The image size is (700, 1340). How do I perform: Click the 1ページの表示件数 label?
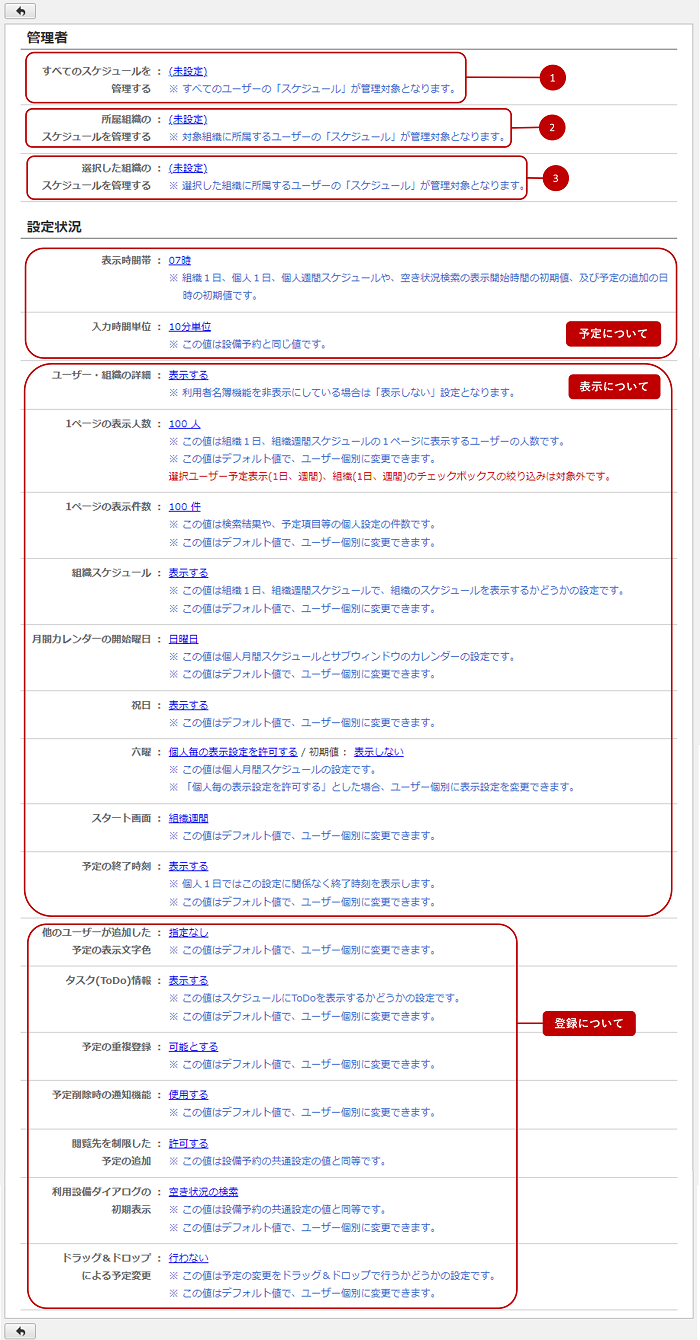tap(109, 507)
